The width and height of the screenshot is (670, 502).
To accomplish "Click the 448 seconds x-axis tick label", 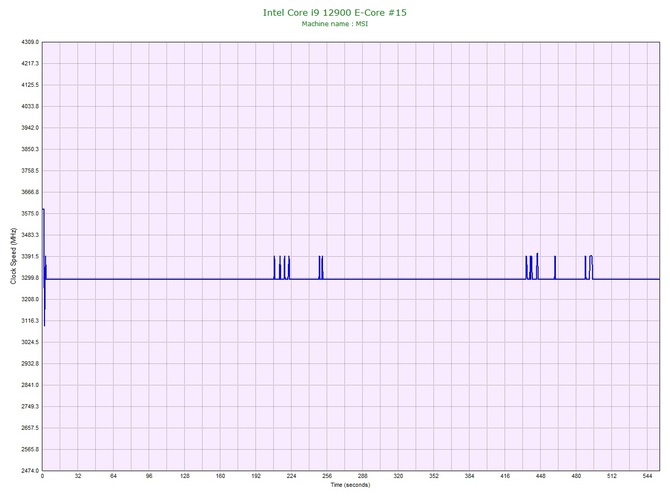I will coord(541,476).
